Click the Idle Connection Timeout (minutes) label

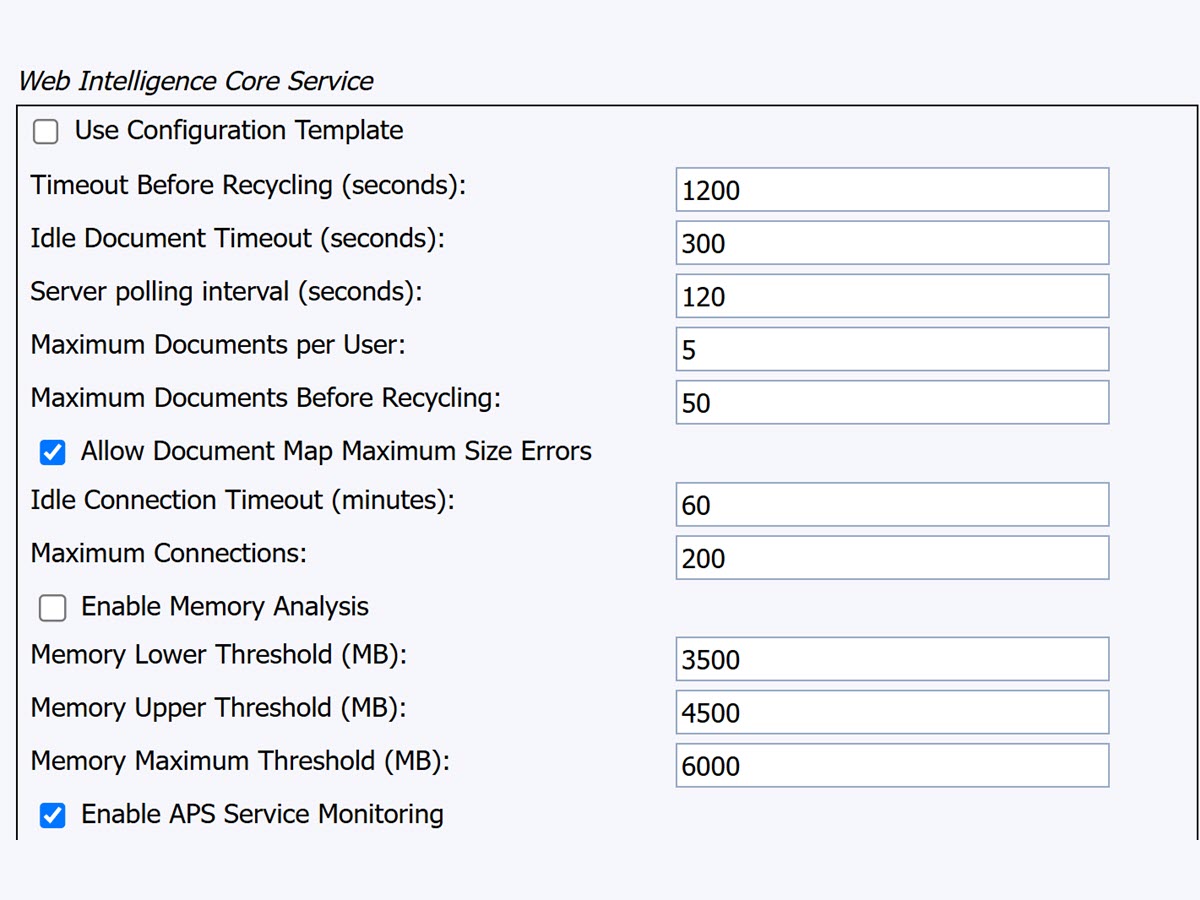pos(243,499)
